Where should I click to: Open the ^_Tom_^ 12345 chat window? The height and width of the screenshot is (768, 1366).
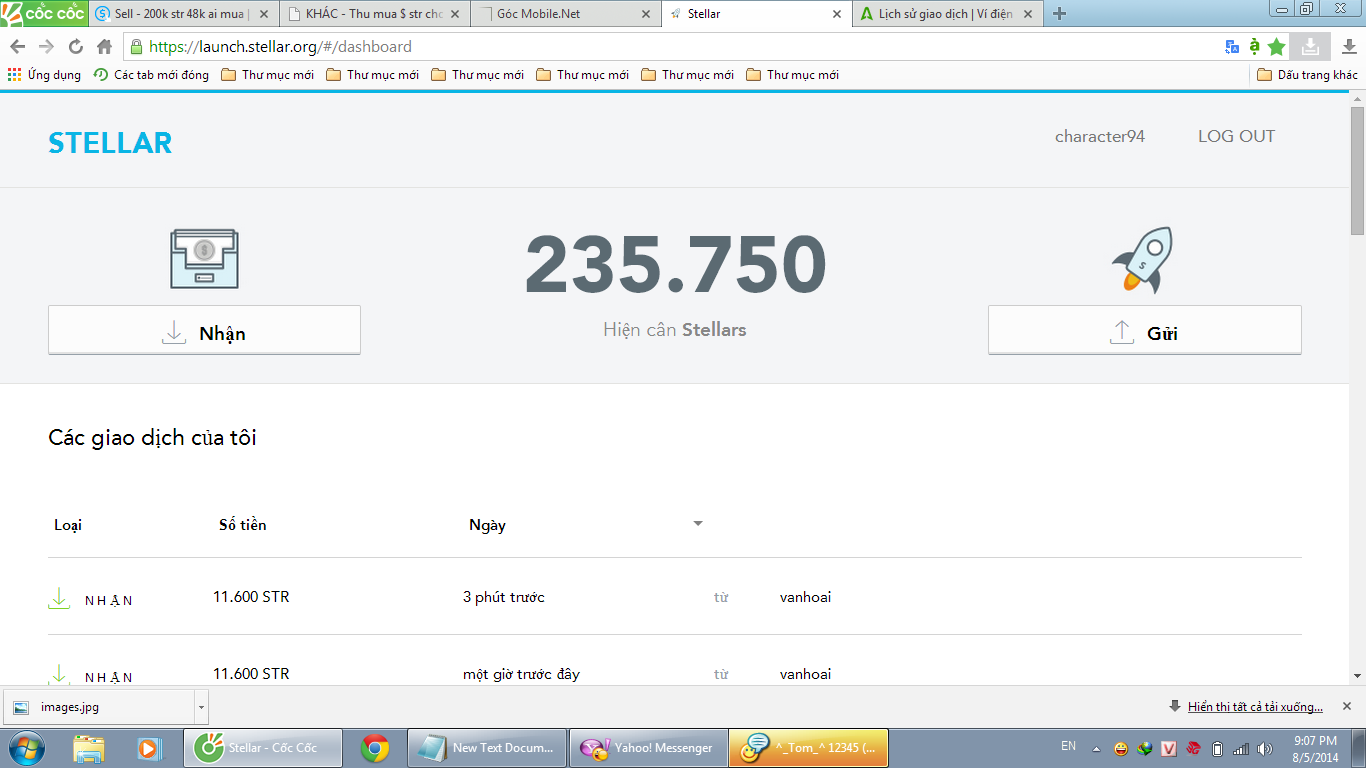tap(809, 747)
